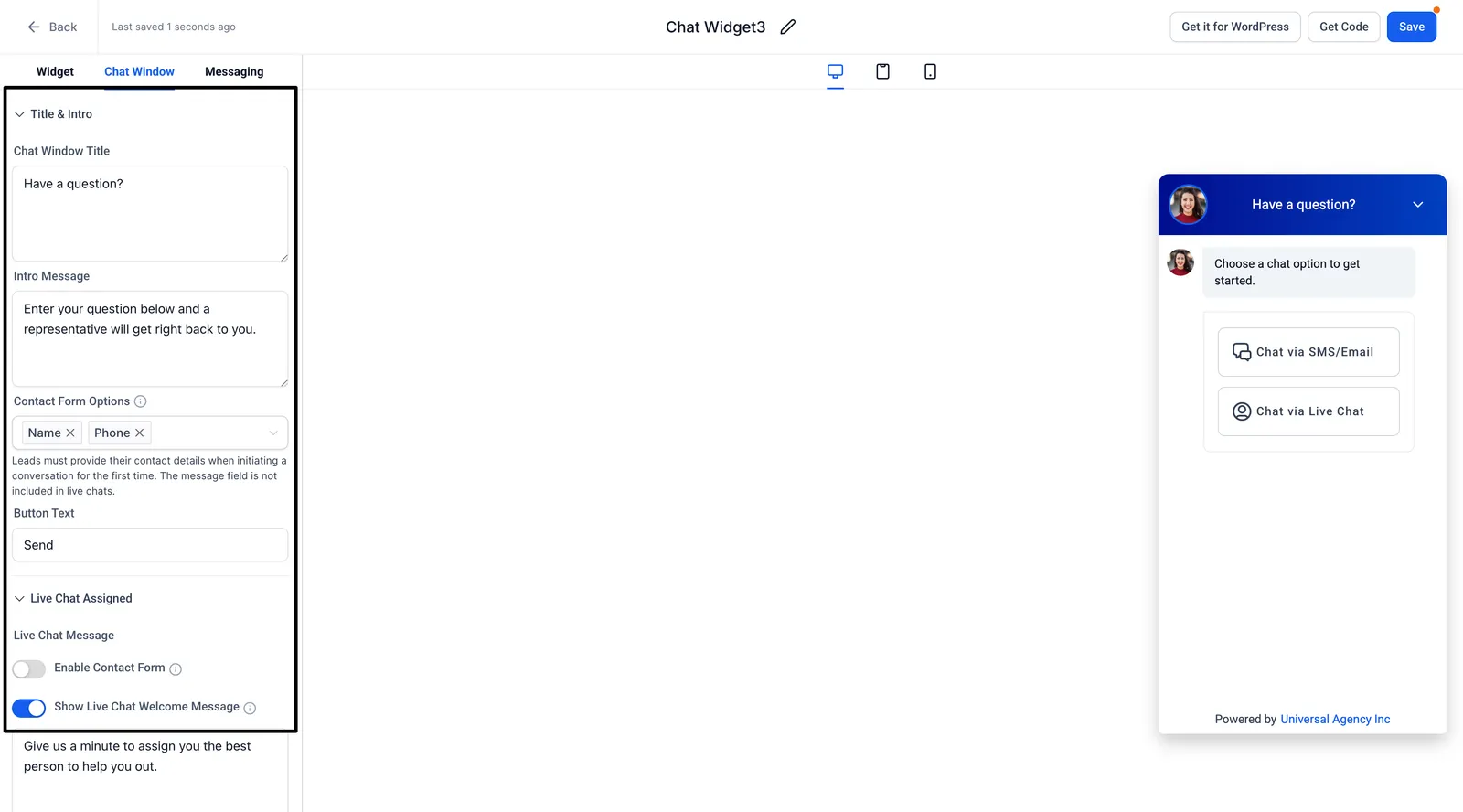
Task: Remove the Phone tag from contact form
Action: coord(140,433)
